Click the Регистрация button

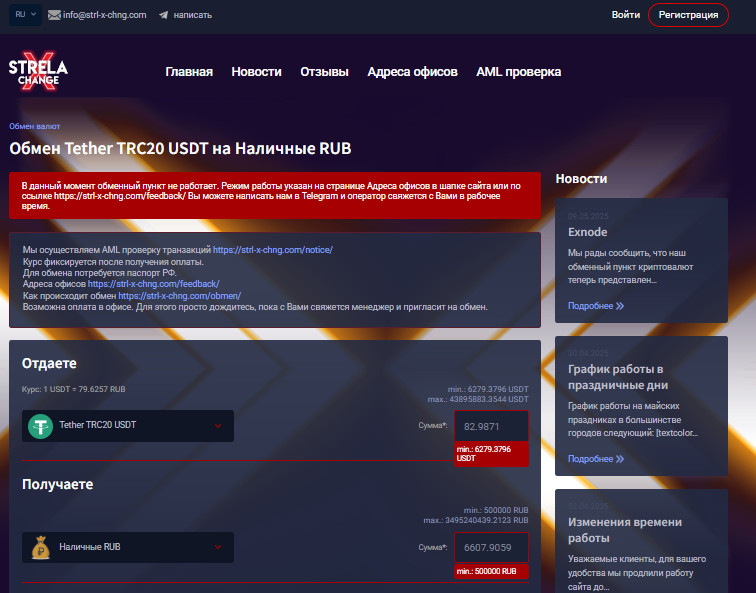pyautogui.click(x=688, y=15)
